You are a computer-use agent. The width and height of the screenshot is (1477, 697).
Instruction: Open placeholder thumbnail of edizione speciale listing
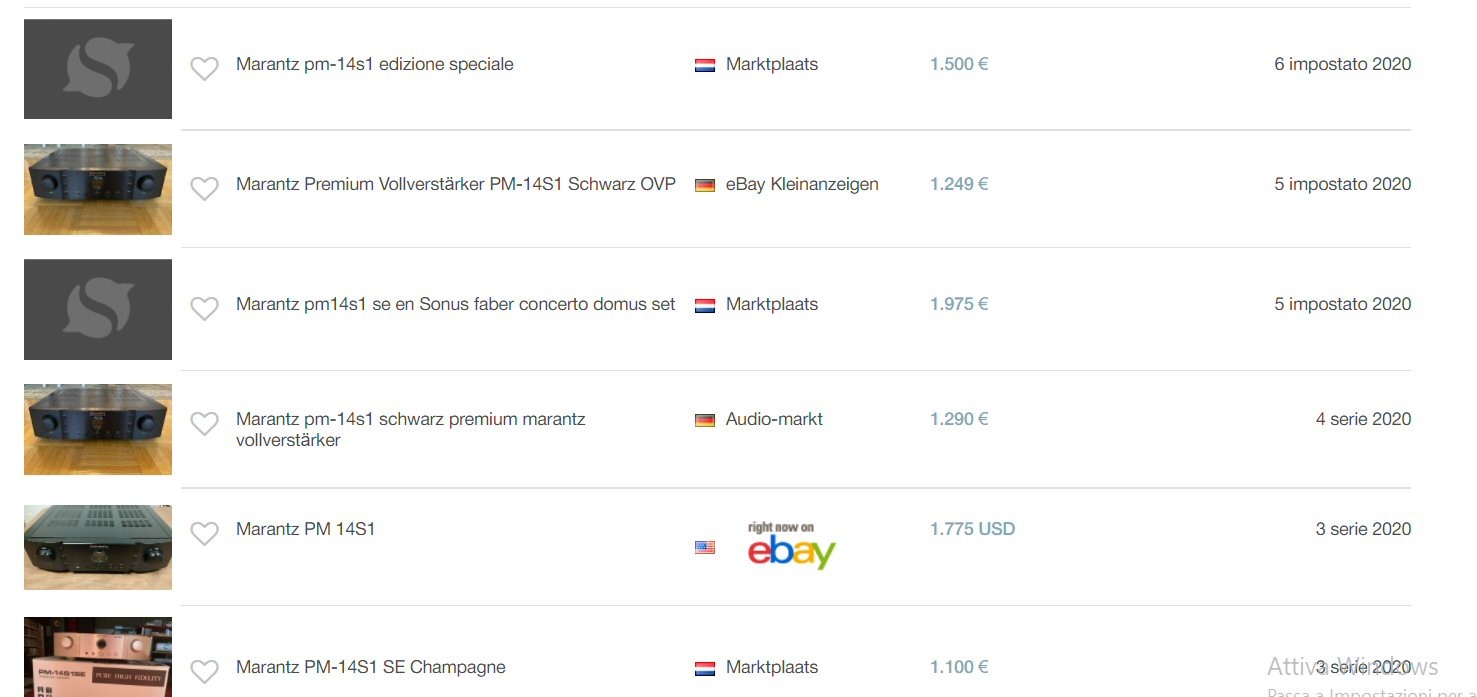coord(98,68)
